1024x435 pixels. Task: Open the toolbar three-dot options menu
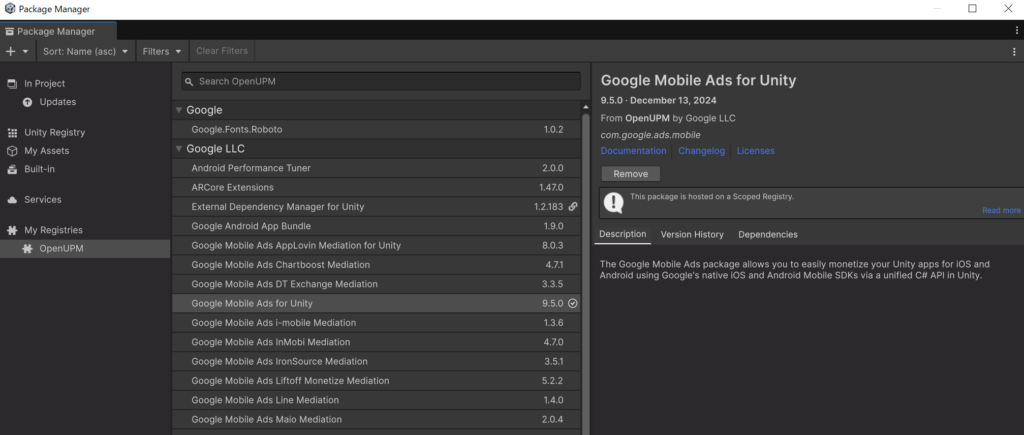1014,51
